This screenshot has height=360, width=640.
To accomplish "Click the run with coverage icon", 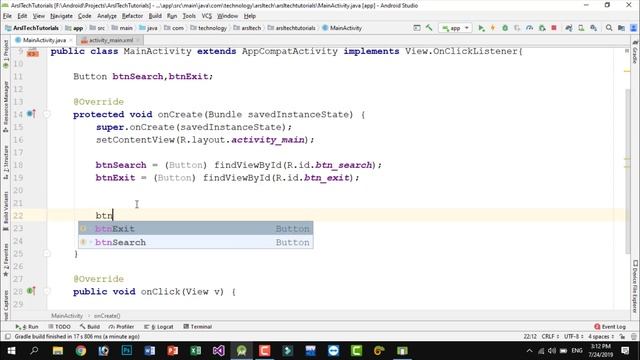I will (x=517, y=28).
